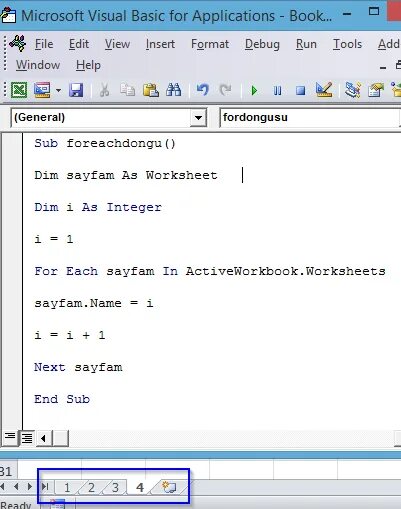
Task: Select sheet tab 2
Action: (x=91, y=487)
